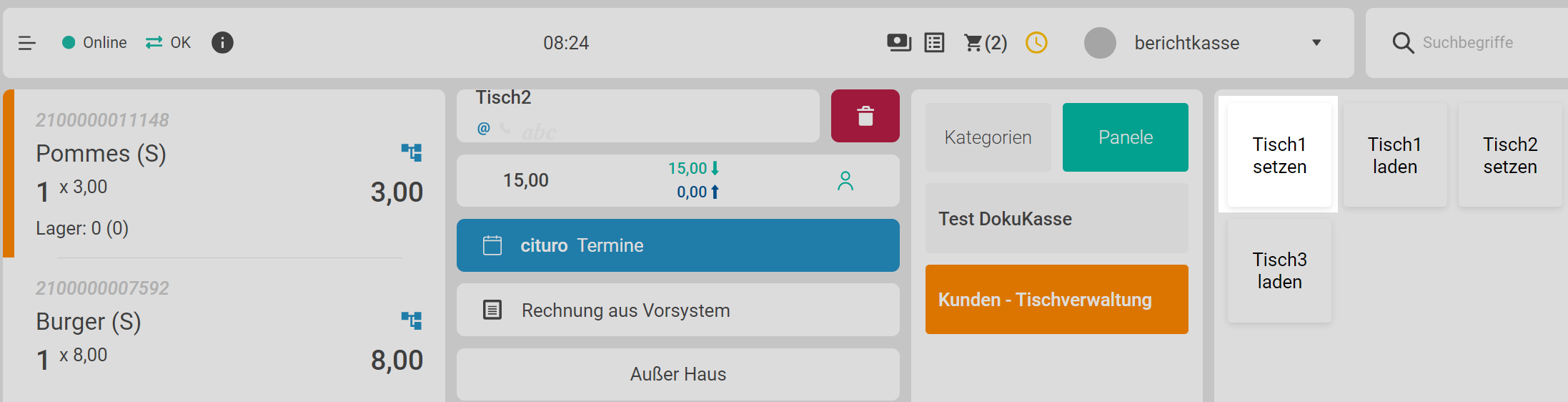
Task: Open the receipt list icon
Action: coord(934,43)
